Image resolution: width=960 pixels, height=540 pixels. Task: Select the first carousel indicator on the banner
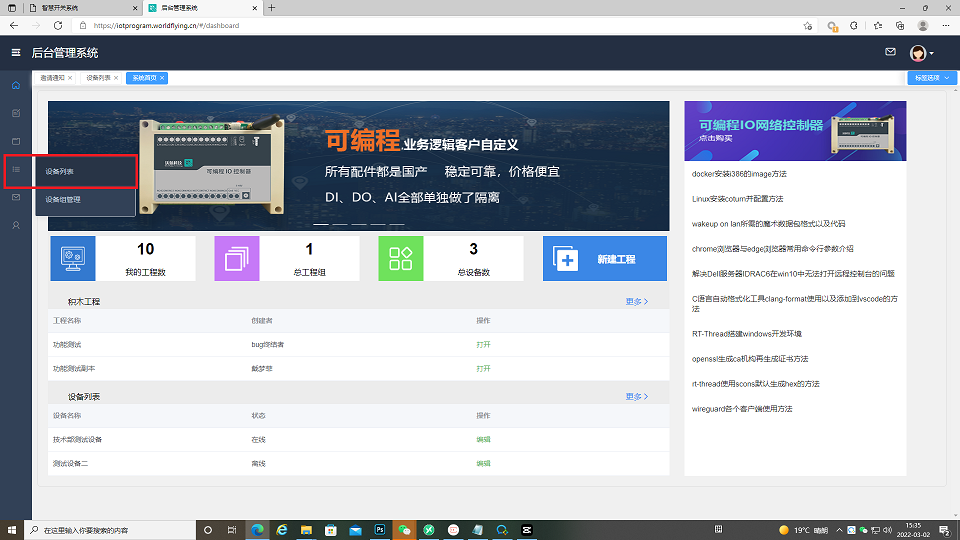pyautogui.click(x=321, y=224)
